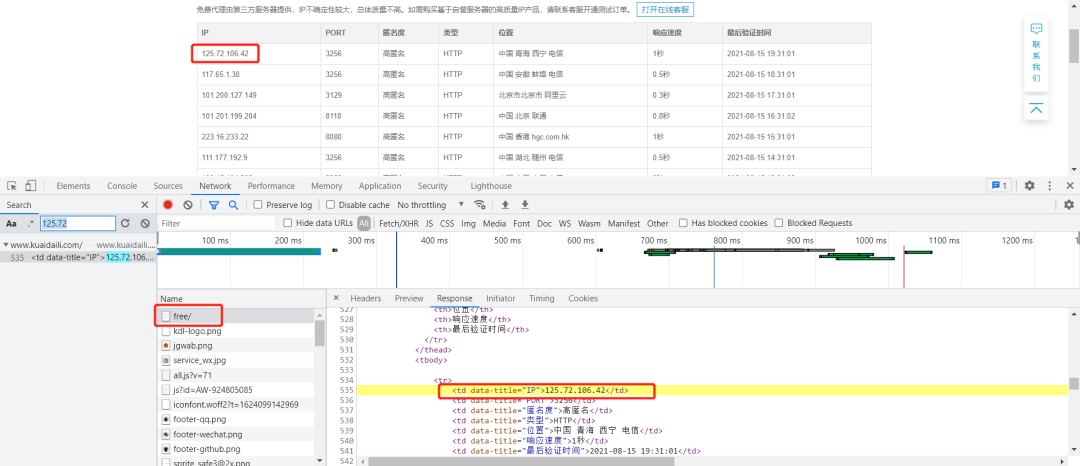Open network settings gear icon

[1068, 205]
